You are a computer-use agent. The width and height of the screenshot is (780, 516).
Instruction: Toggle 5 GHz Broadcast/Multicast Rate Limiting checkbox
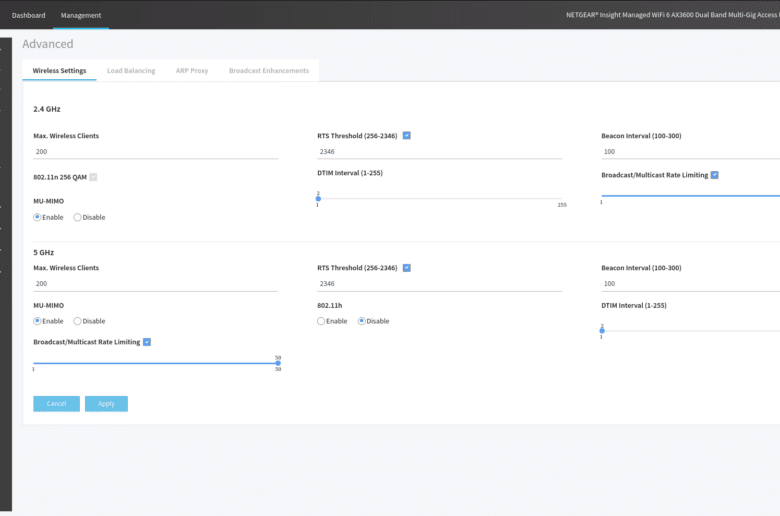[147, 342]
